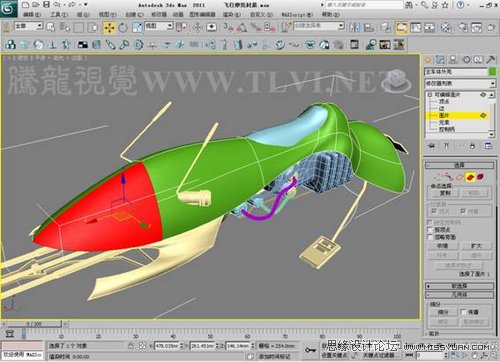Screen dimensions: 500x362
Task: Click the time slider at frame 0/100
Action: pos(34,324)
